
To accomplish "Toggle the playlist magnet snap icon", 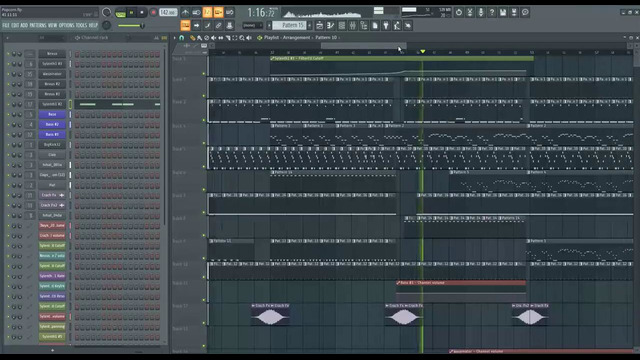I will pos(182,38).
